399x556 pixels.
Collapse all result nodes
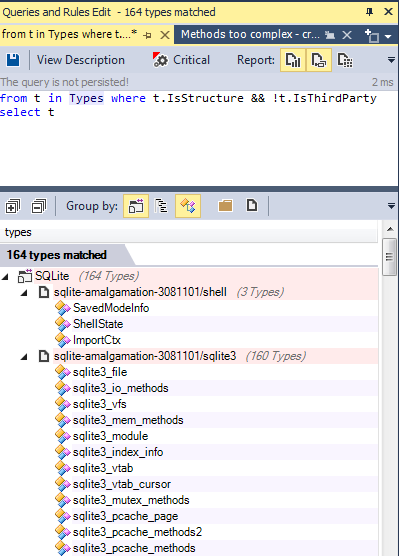pyautogui.click(x=39, y=206)
